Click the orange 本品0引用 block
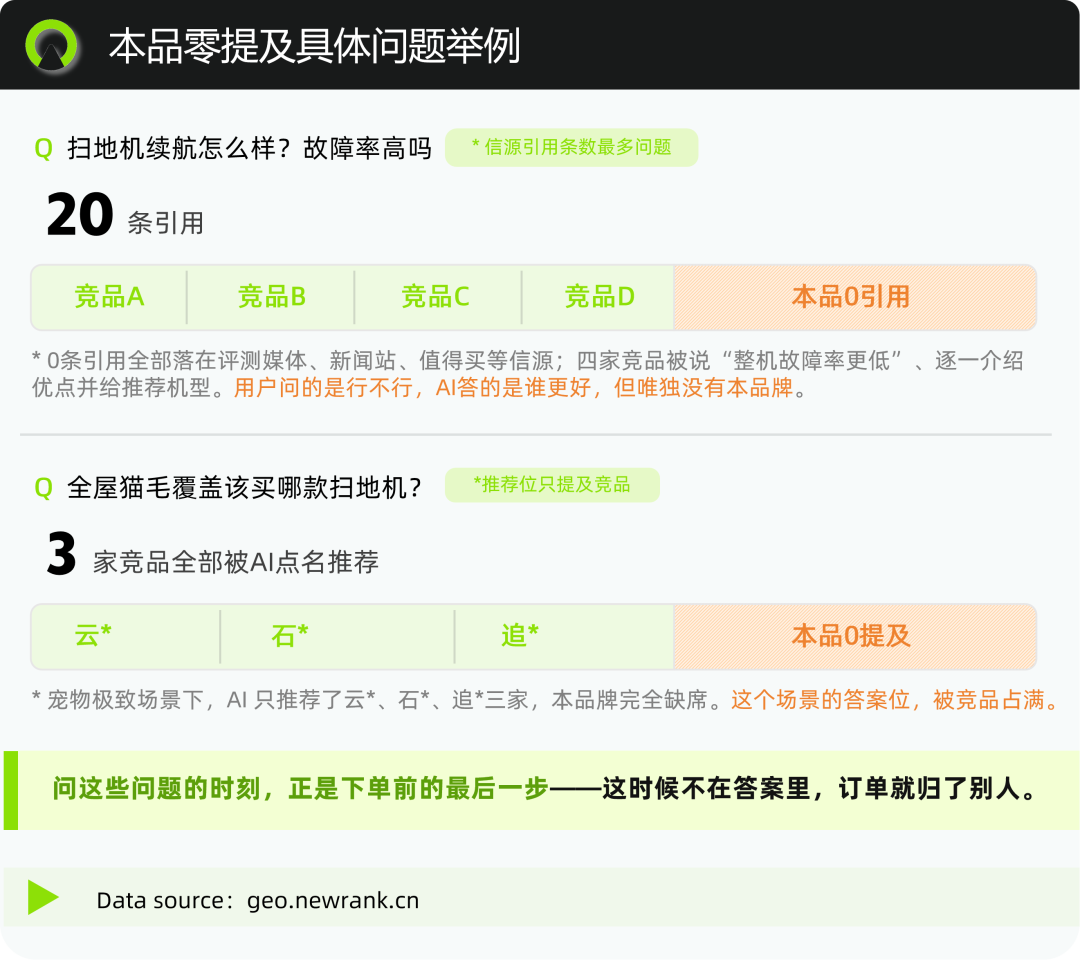This screenshot has width=1080, height=960. (x=855, y=297)
